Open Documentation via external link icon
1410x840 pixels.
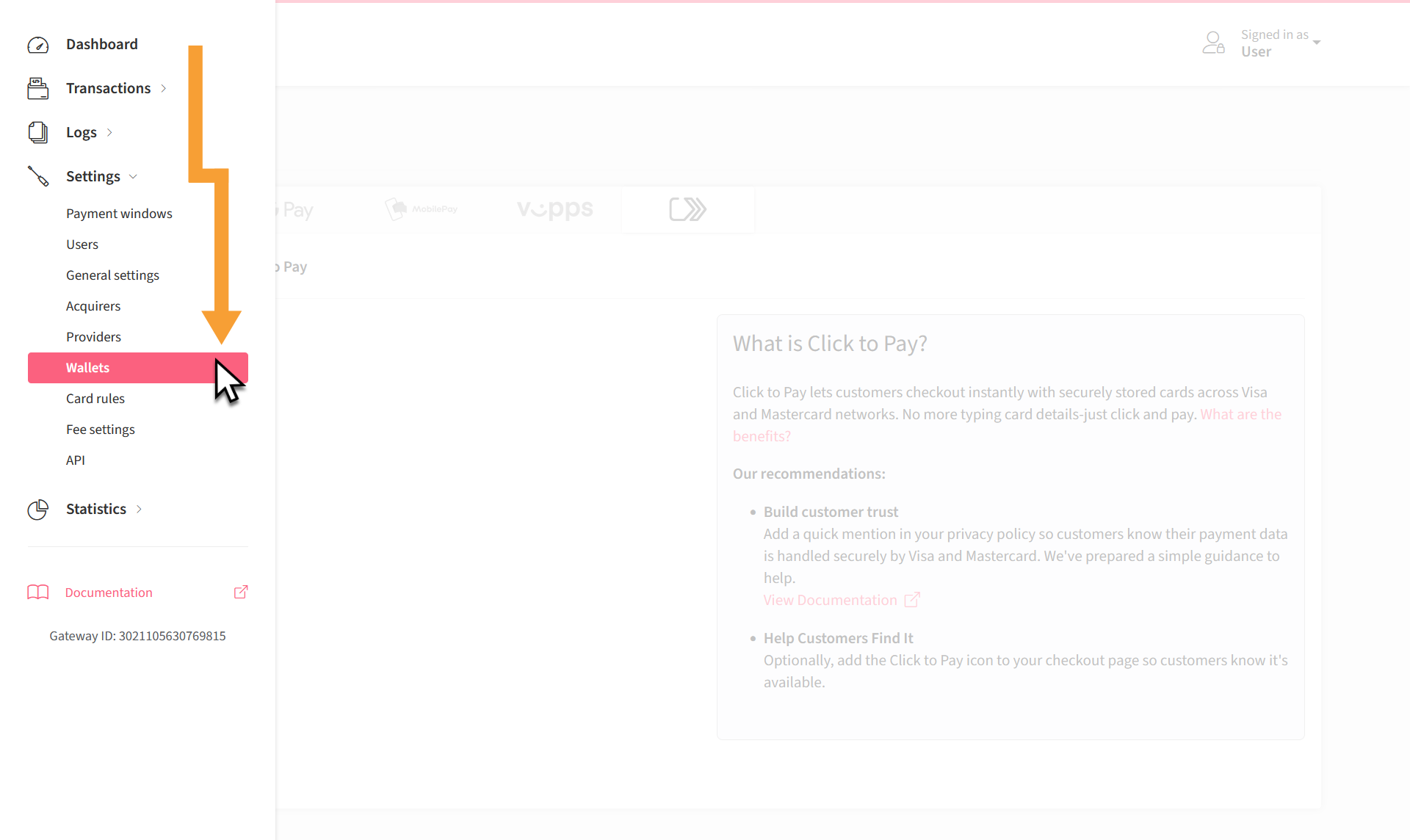(240, 592)
